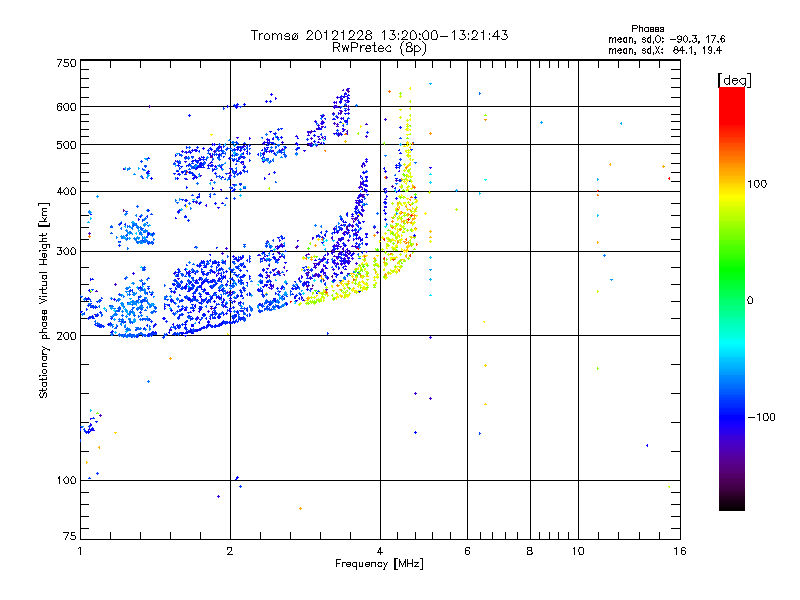Click the "[deg]" colorbar unit label
The image size is (800, 600).
[734, 80]
